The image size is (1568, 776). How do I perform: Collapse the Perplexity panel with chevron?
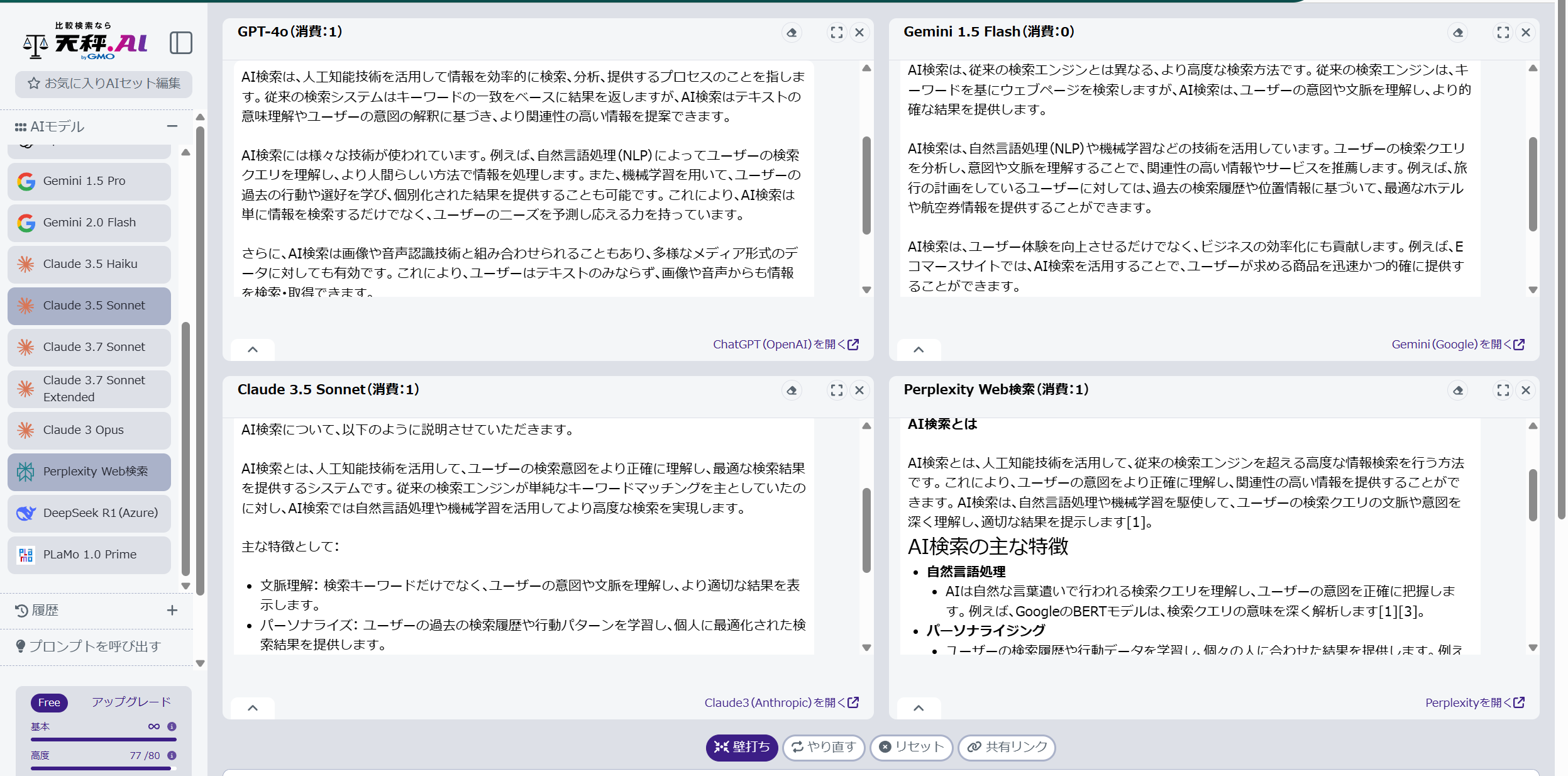click(919, 708)
